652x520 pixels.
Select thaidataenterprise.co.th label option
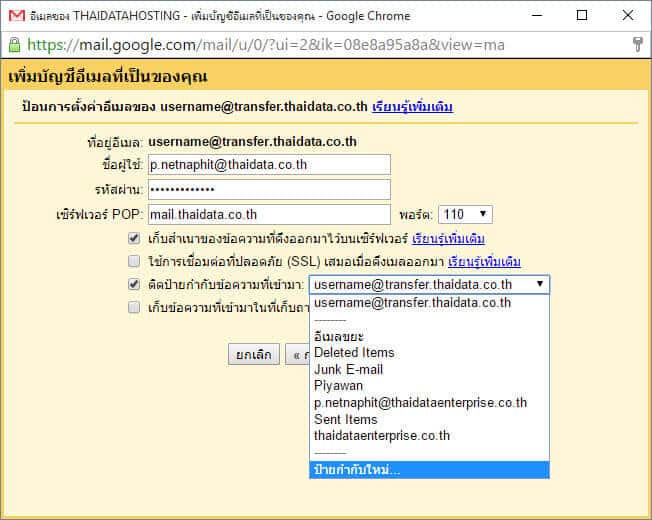point(430,436)
